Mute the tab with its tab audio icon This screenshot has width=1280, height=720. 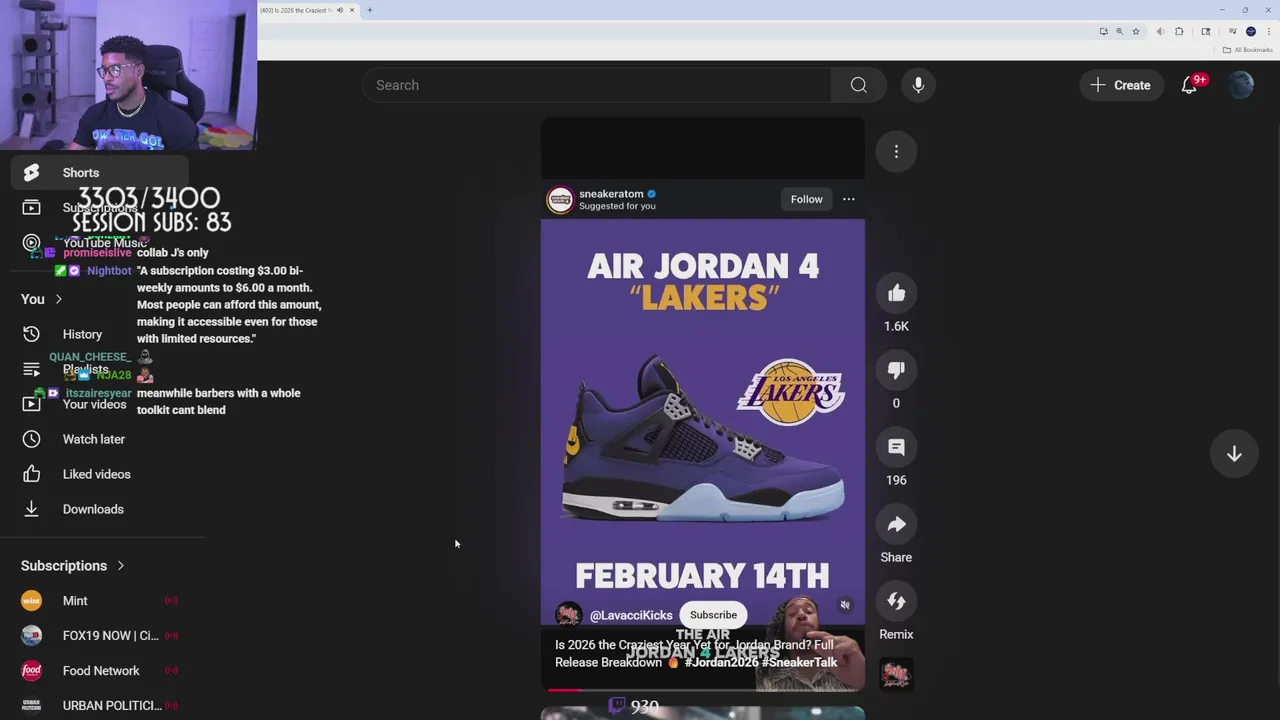pyautogui.click(x=340, y=10)
